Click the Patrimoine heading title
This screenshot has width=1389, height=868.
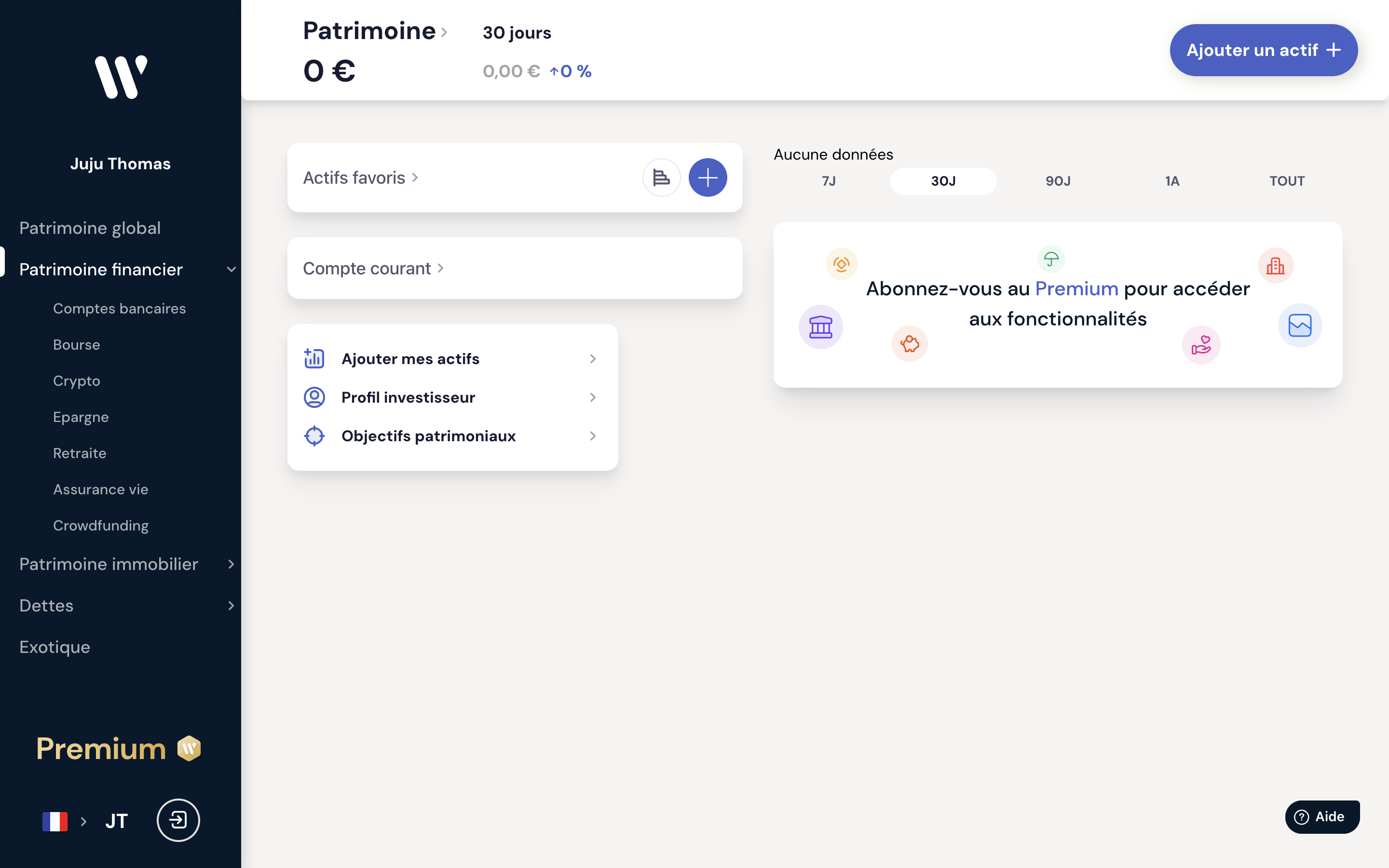[369, 30]
